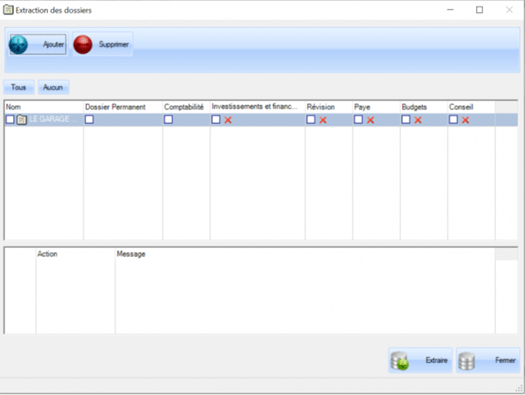Tick the Conseil checkbox
The height and width of the screenshot is (395, 525).
[453, 119]
